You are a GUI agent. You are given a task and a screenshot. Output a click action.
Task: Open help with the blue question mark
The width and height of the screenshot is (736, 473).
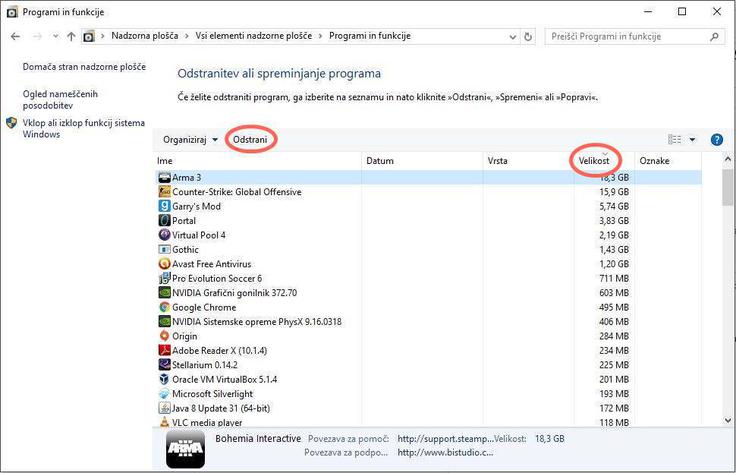pos(717,139)
